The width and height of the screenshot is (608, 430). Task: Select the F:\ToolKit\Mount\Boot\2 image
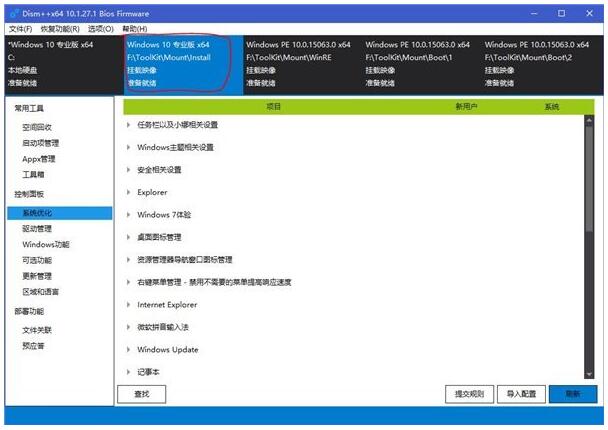(542, 64)
